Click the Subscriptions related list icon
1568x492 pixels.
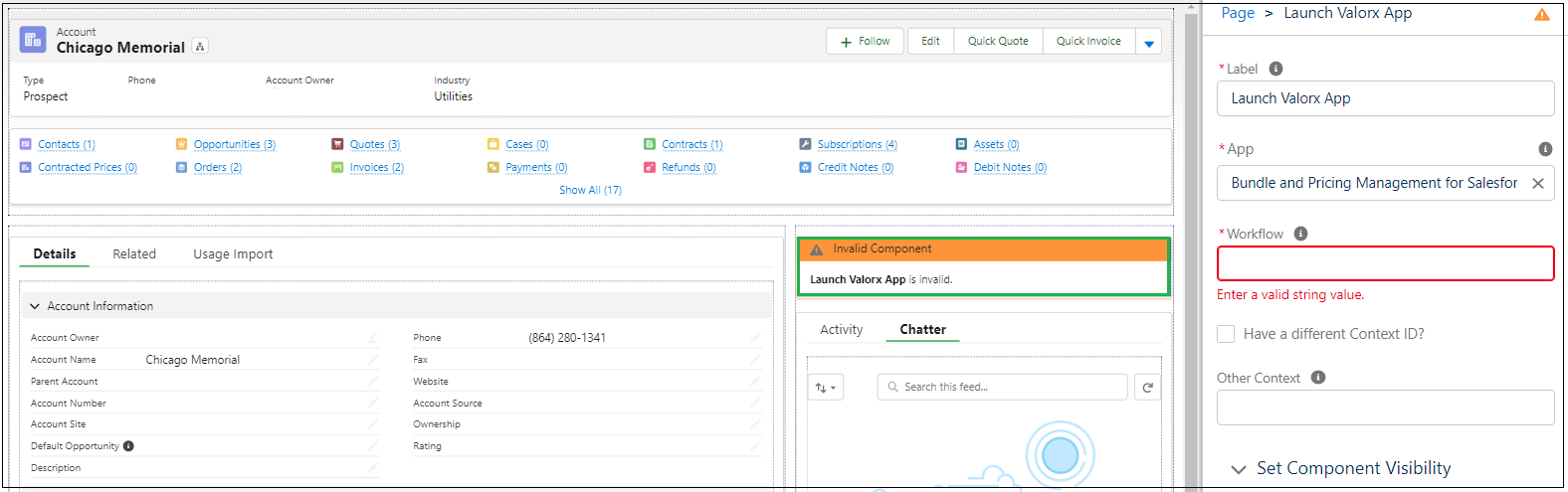pyautogui.click(x=805, y=144)
